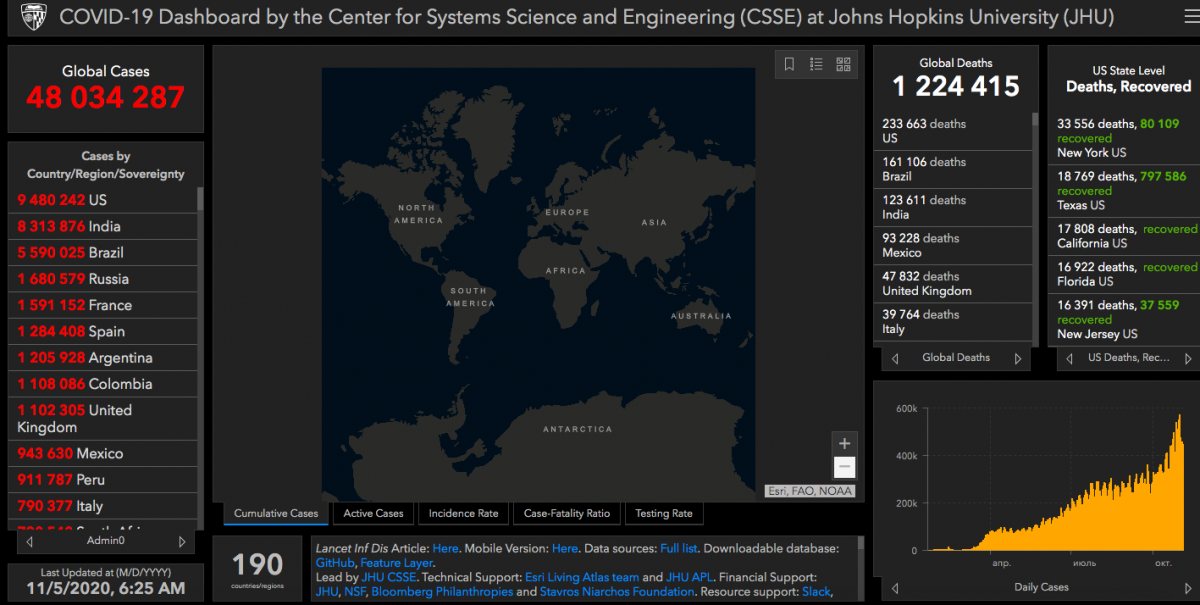
Task: Click left arrow beside Global Deaths
Action: tap(894, 358)
